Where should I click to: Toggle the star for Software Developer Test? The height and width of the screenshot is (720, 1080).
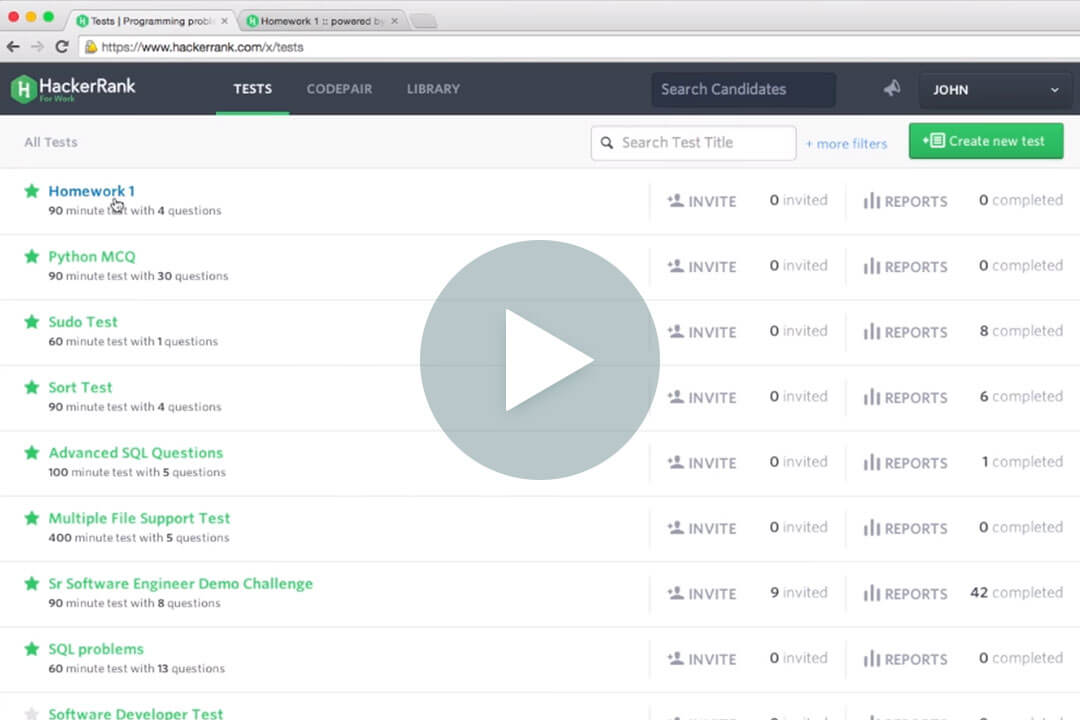[32, 713]
